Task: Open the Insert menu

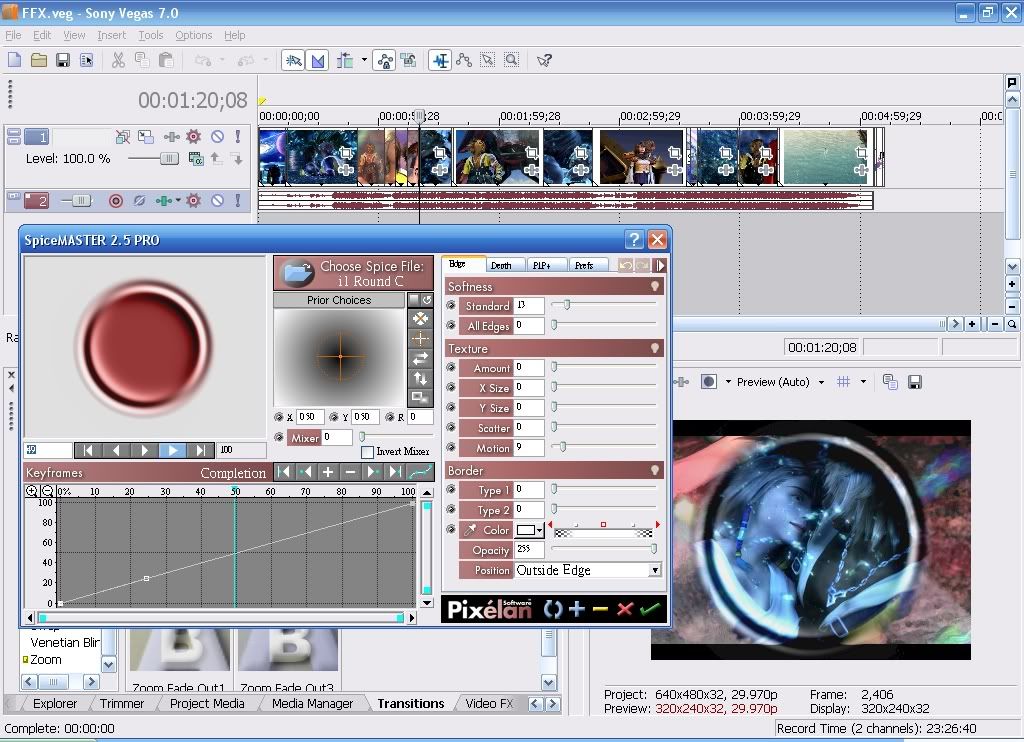Action: 111,35
